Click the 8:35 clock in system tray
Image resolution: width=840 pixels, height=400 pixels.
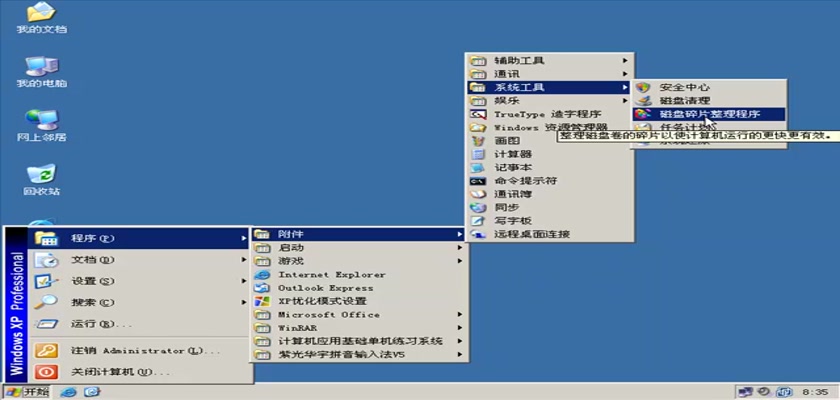pyautogui.click(x=813, y=392)
